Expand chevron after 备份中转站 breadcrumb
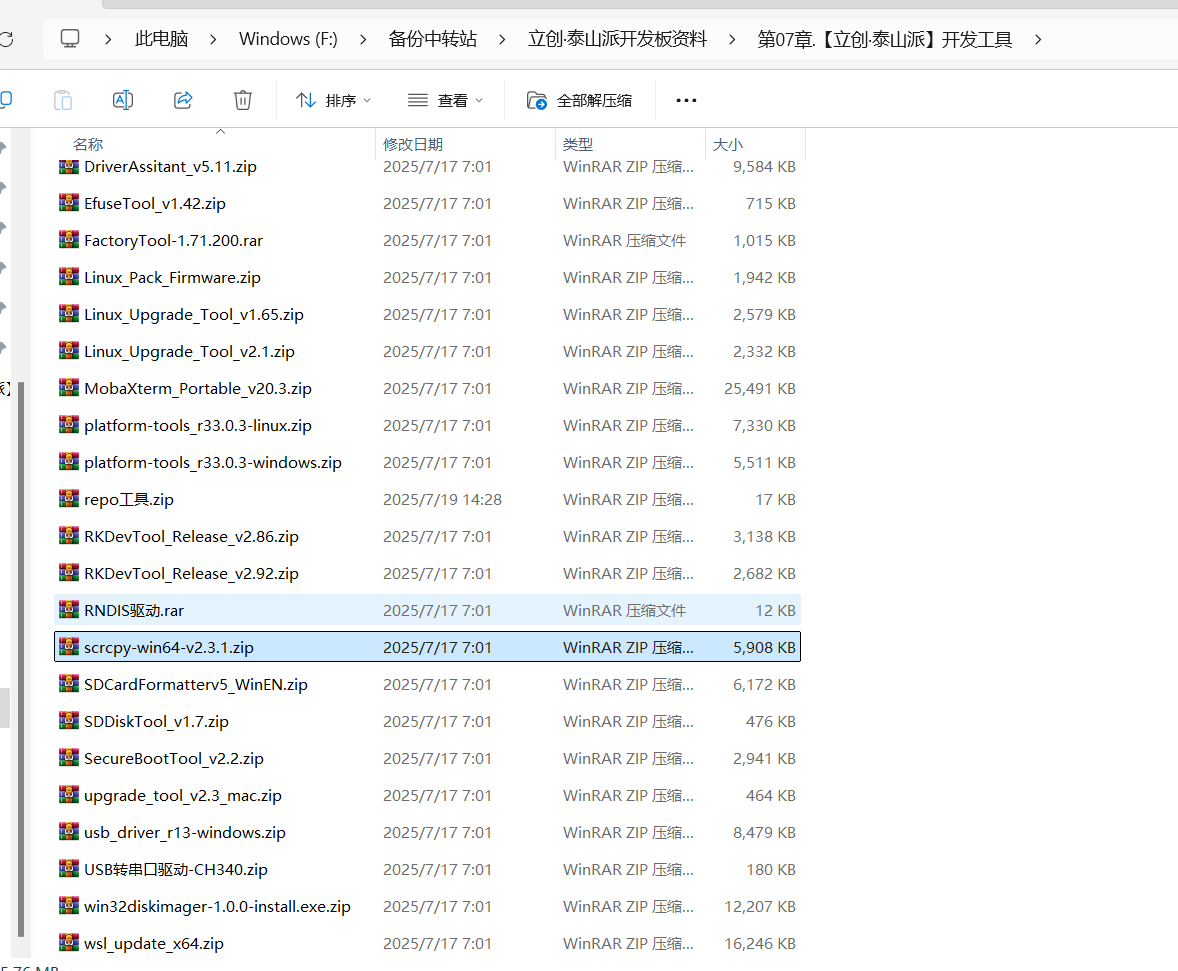Image resolution: width=1178 pixels, height=971 pixels. 502,39
